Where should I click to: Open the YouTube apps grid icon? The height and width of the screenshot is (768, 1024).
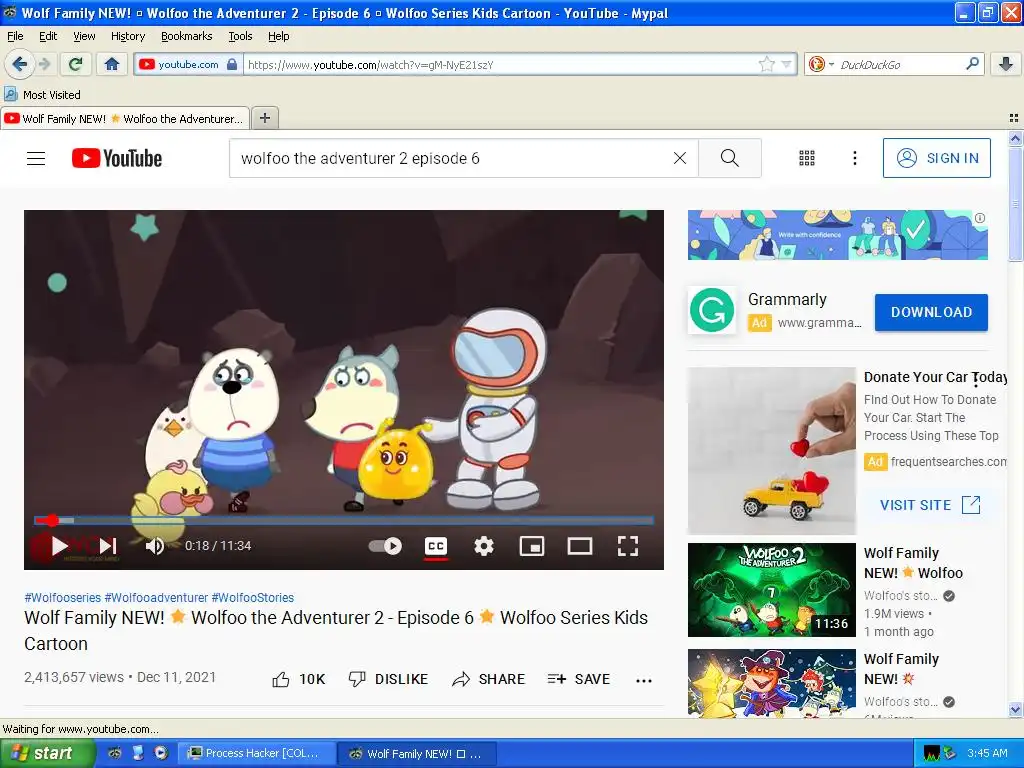point(807,158)
